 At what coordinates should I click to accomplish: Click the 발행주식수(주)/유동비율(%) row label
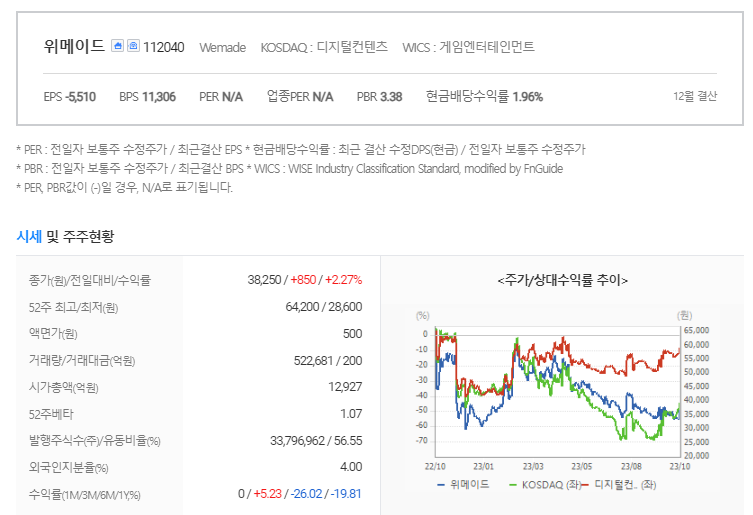[x=95, y=441]
